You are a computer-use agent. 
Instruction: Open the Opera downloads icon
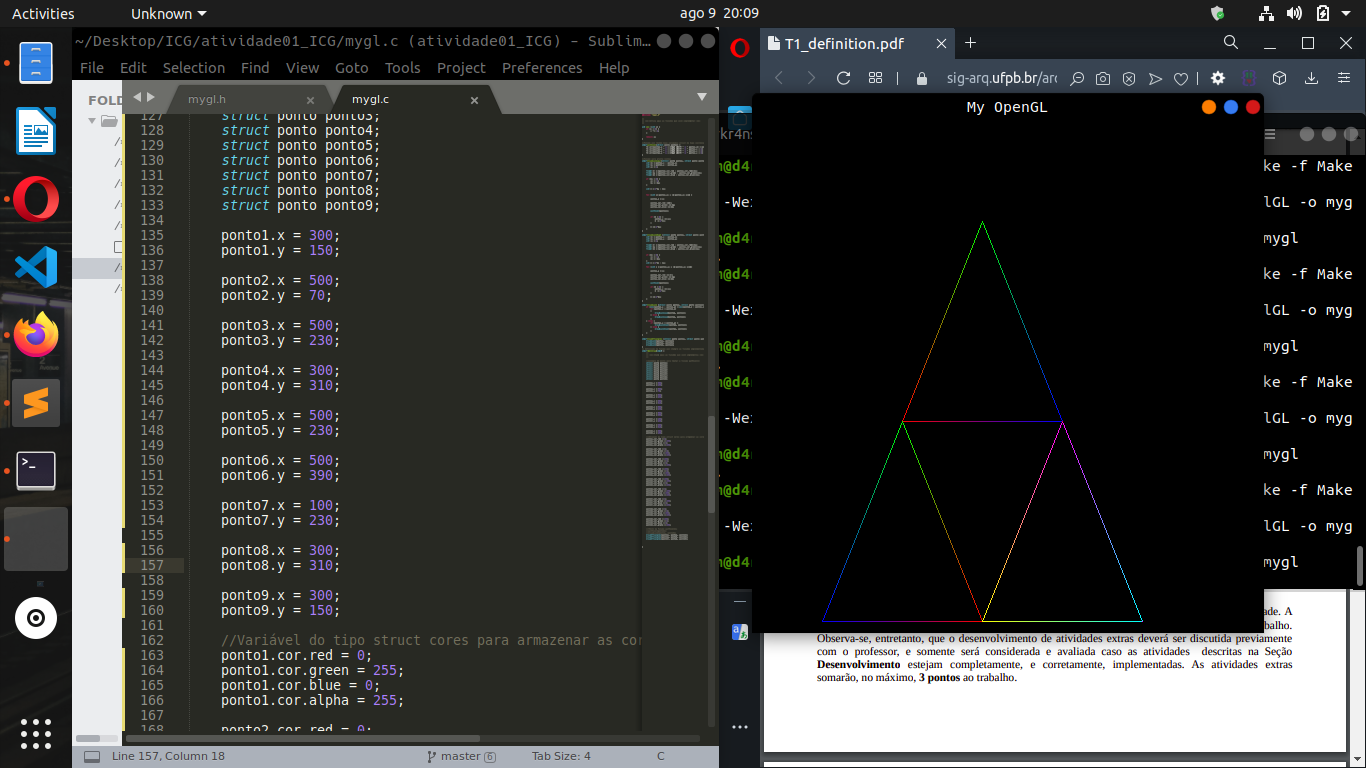[1311, 78]
